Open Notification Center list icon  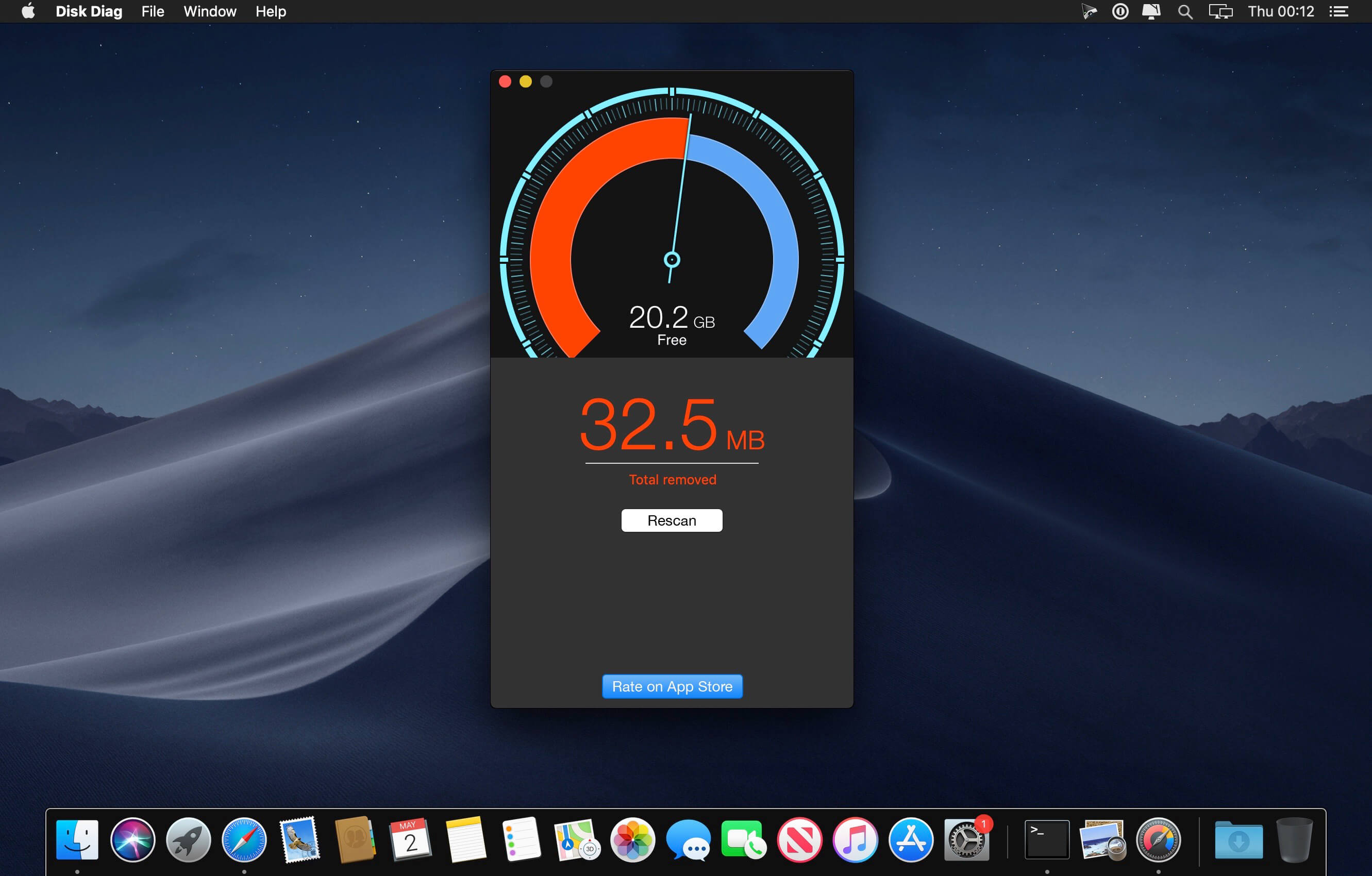tap(1338, 11)
